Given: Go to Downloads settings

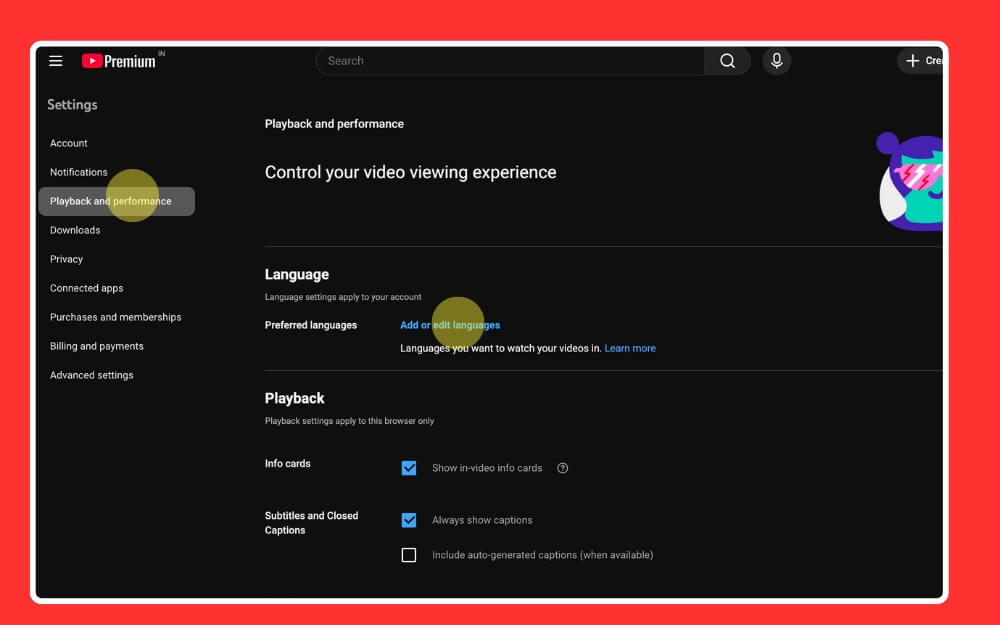Looking at the screenshot, I should coord(74,230).
